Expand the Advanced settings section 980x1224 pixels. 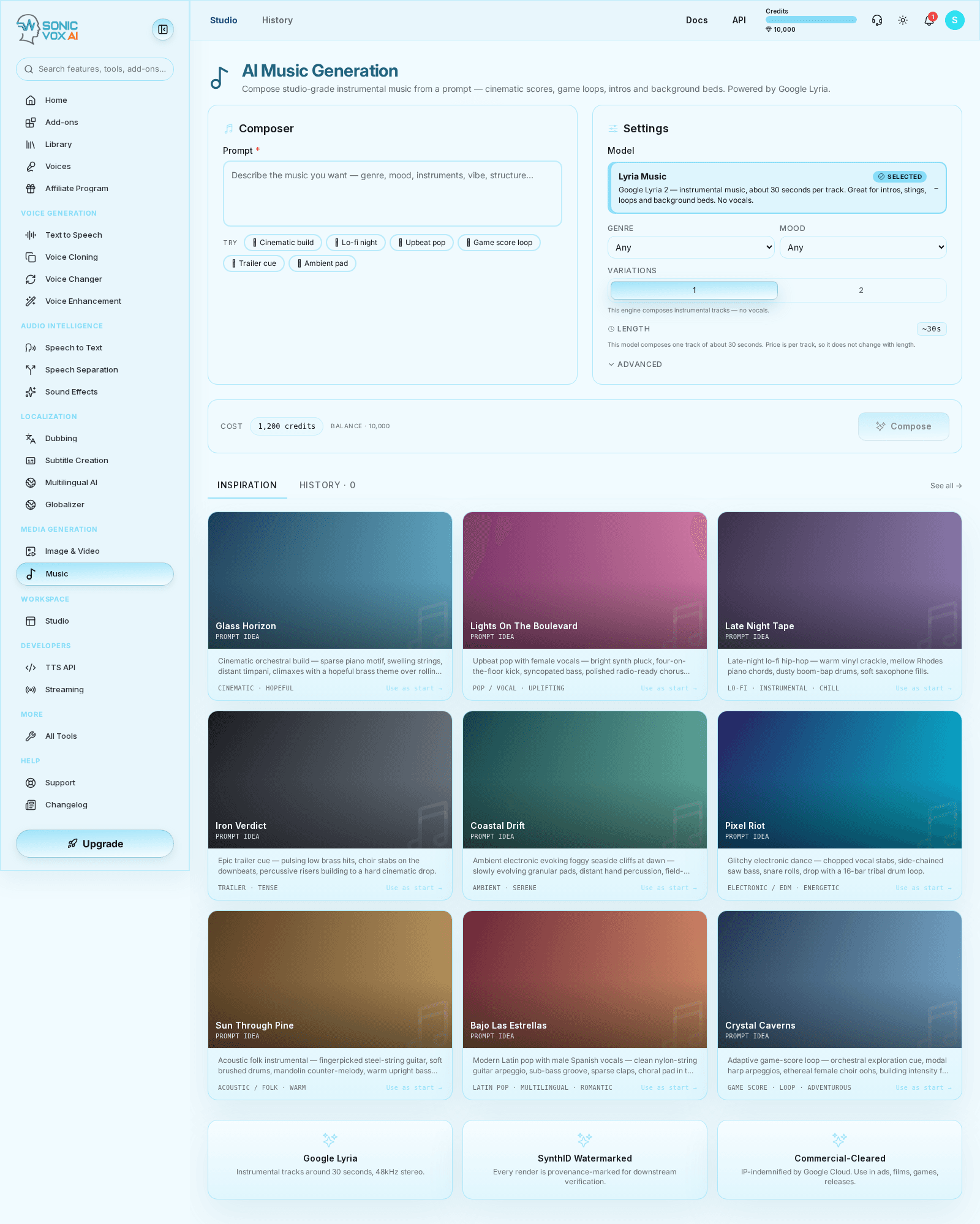635,365
